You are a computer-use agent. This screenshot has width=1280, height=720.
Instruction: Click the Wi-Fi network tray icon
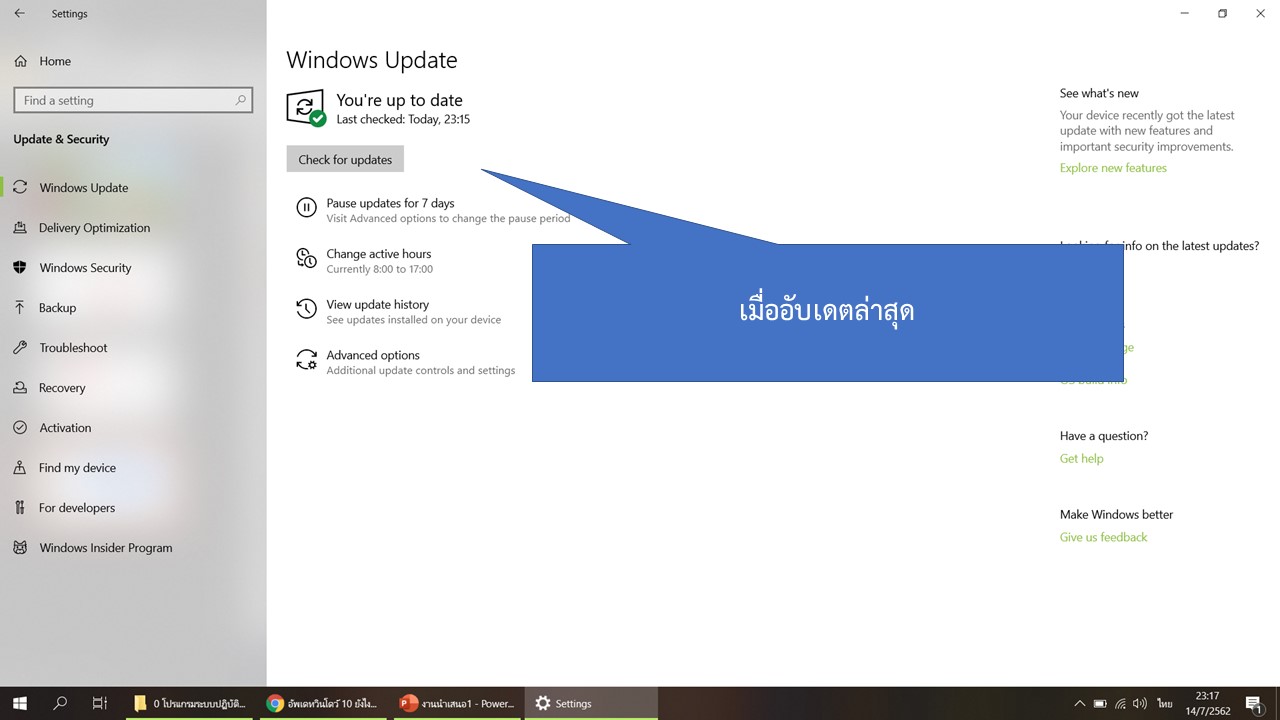click(x=1121, y=703)
